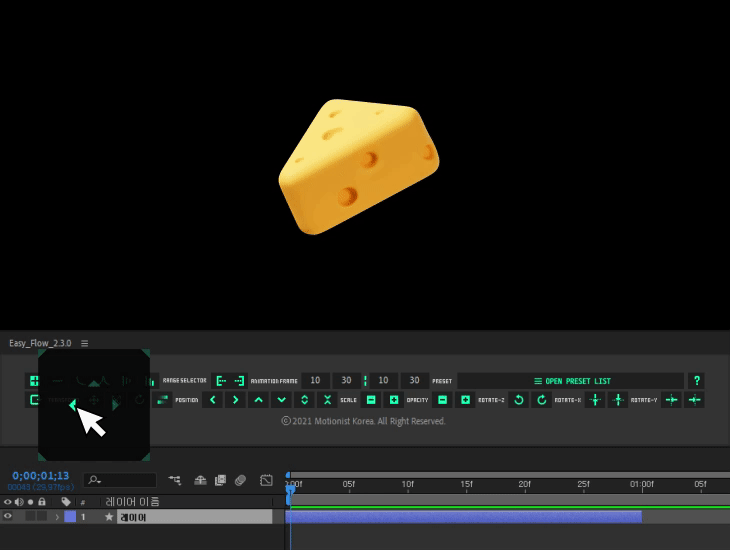The image size is (730, 550).
Task: Toggle the solo switch on layer 1
Action: 30,516
